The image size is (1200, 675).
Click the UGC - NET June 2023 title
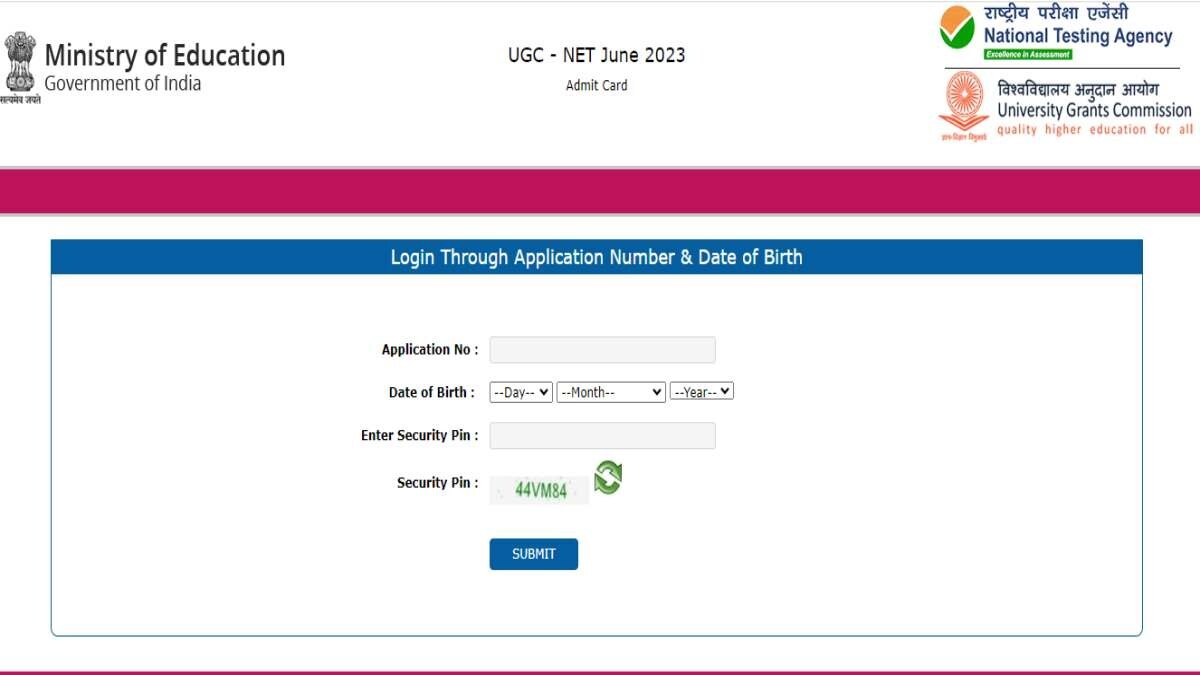click(x=596, y=55)
